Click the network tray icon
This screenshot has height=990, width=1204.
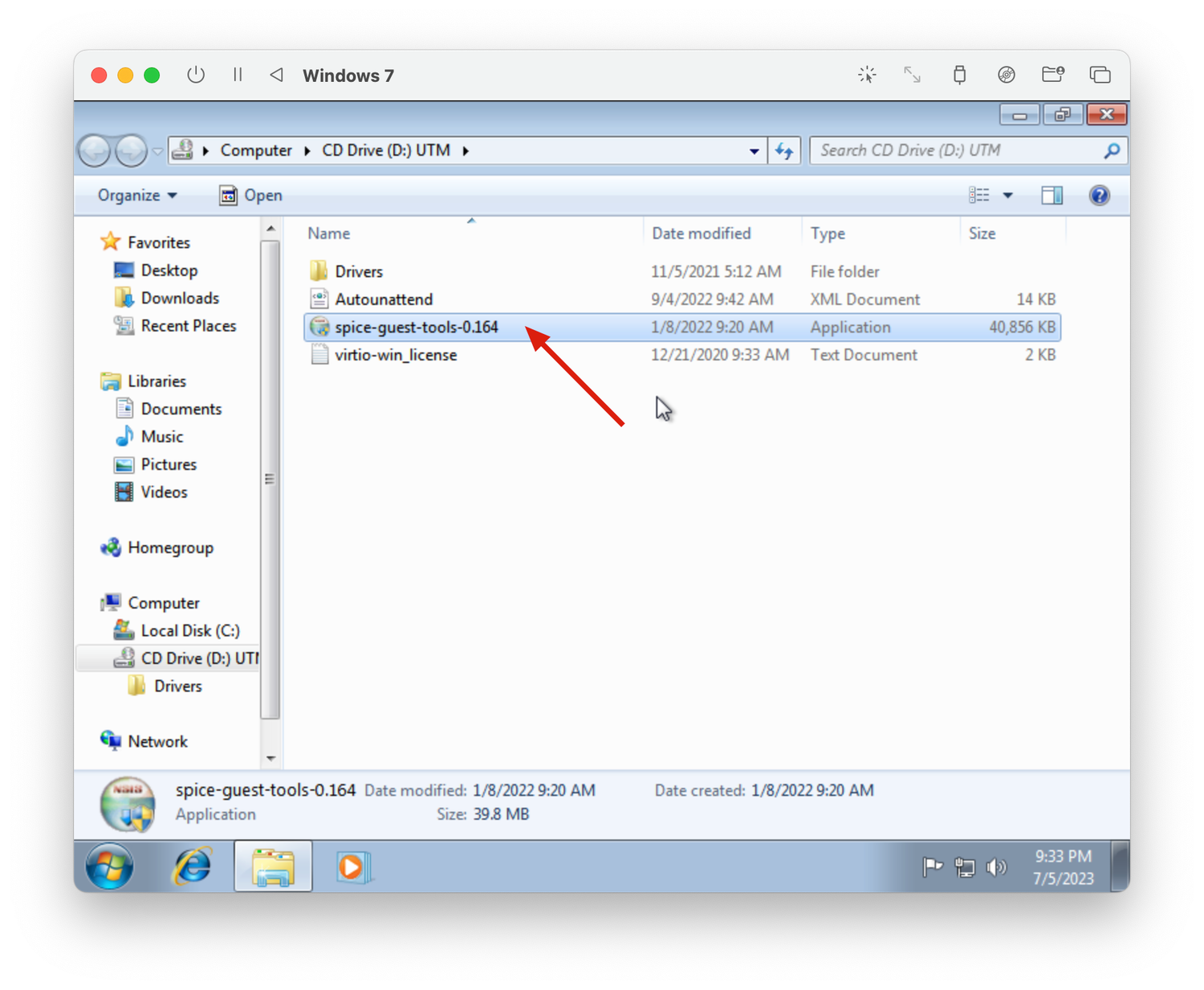coord(965,867)
